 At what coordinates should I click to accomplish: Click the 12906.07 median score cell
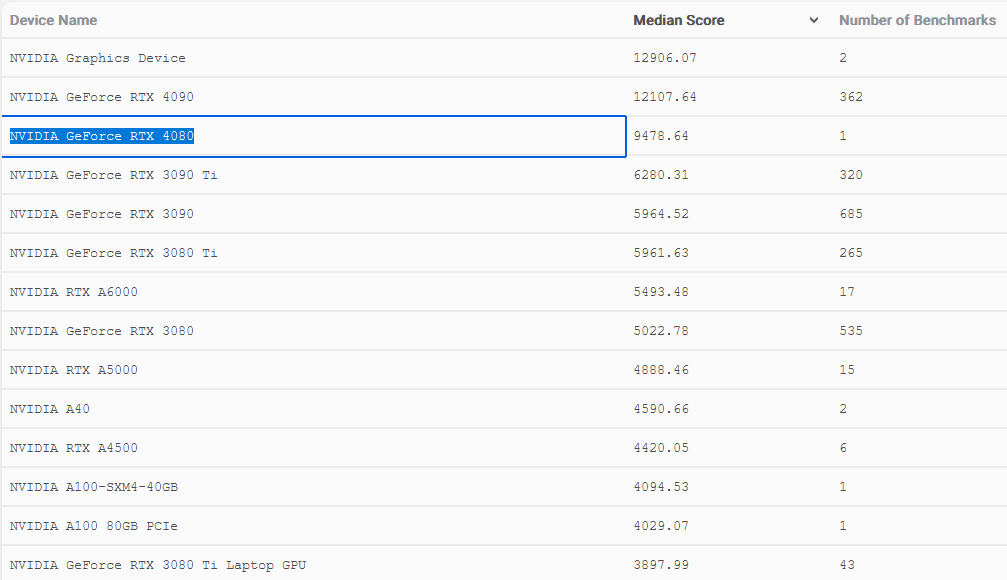665,58
